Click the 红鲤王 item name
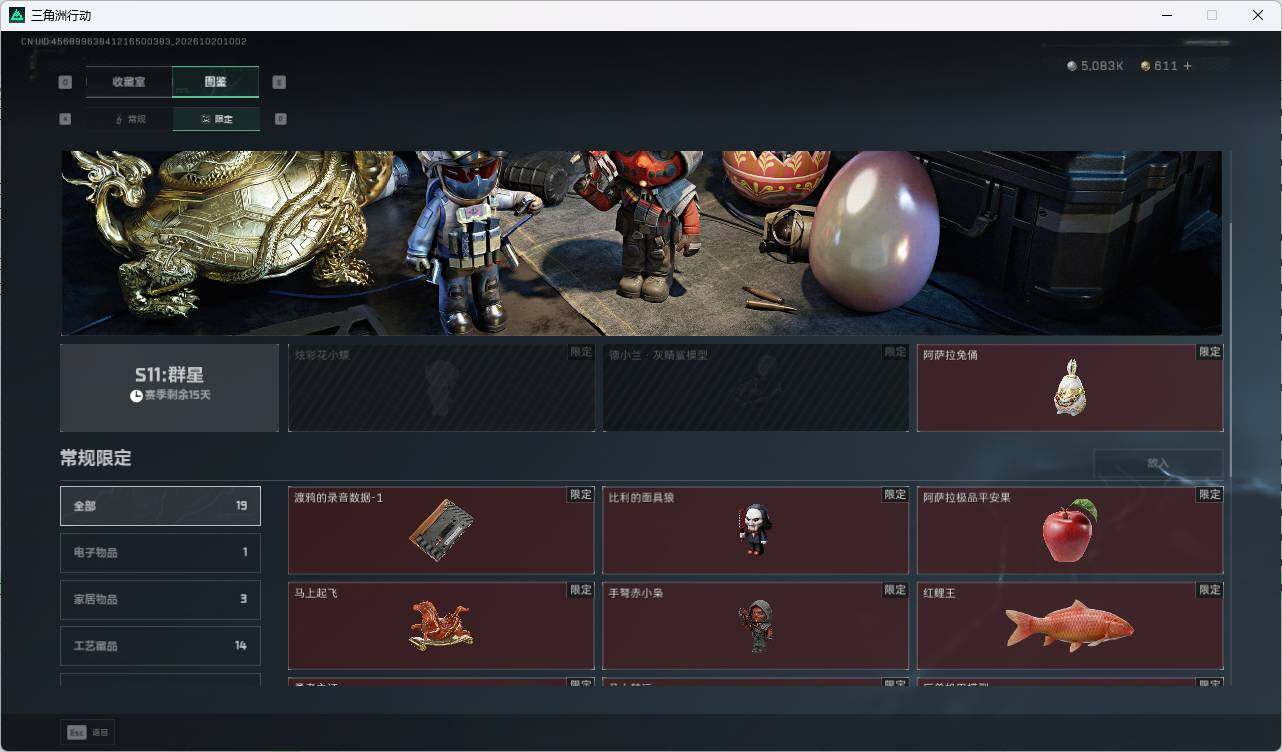The height and width of the screenshot is (752, 1282). tap(939, 593)
